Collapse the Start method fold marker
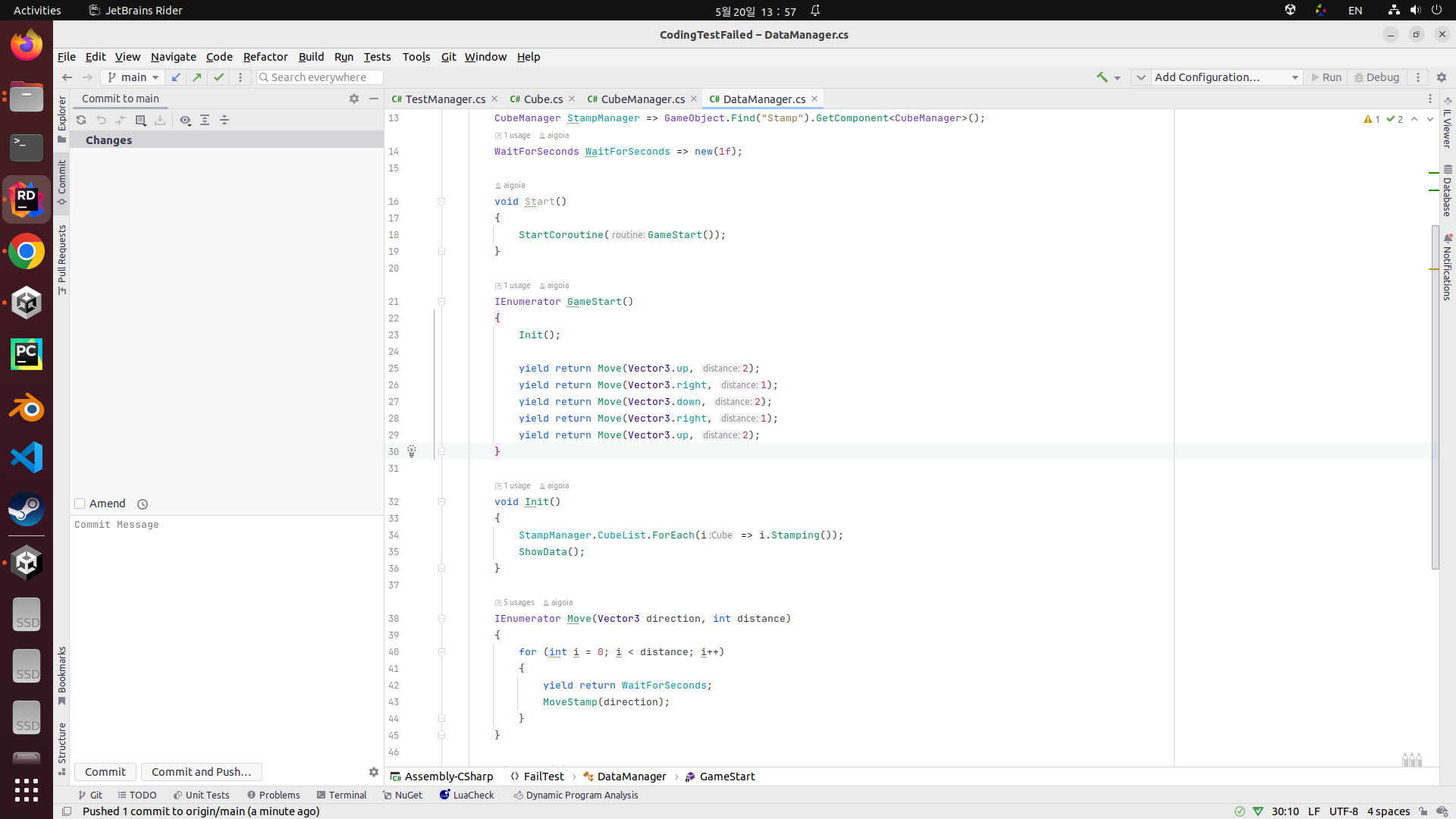The height and width of the screenshot is (819, 1456). [441, 202]
